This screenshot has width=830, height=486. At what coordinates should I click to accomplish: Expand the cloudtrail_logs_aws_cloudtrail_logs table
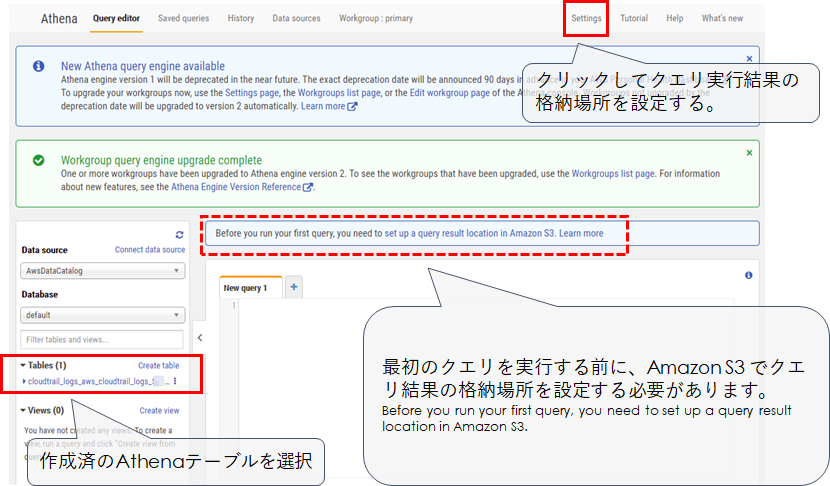pos(24,381)
